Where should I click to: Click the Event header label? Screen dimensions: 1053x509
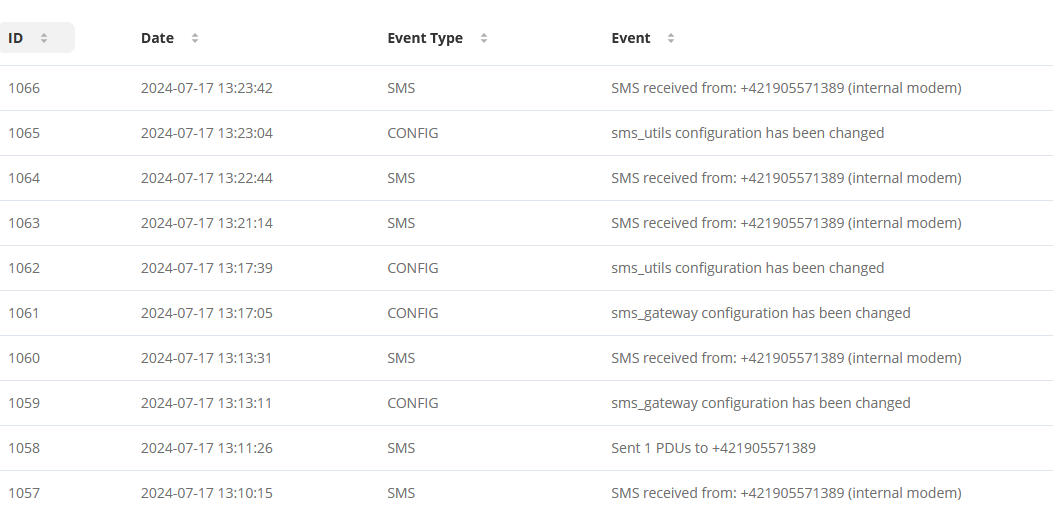coord(631,38)
